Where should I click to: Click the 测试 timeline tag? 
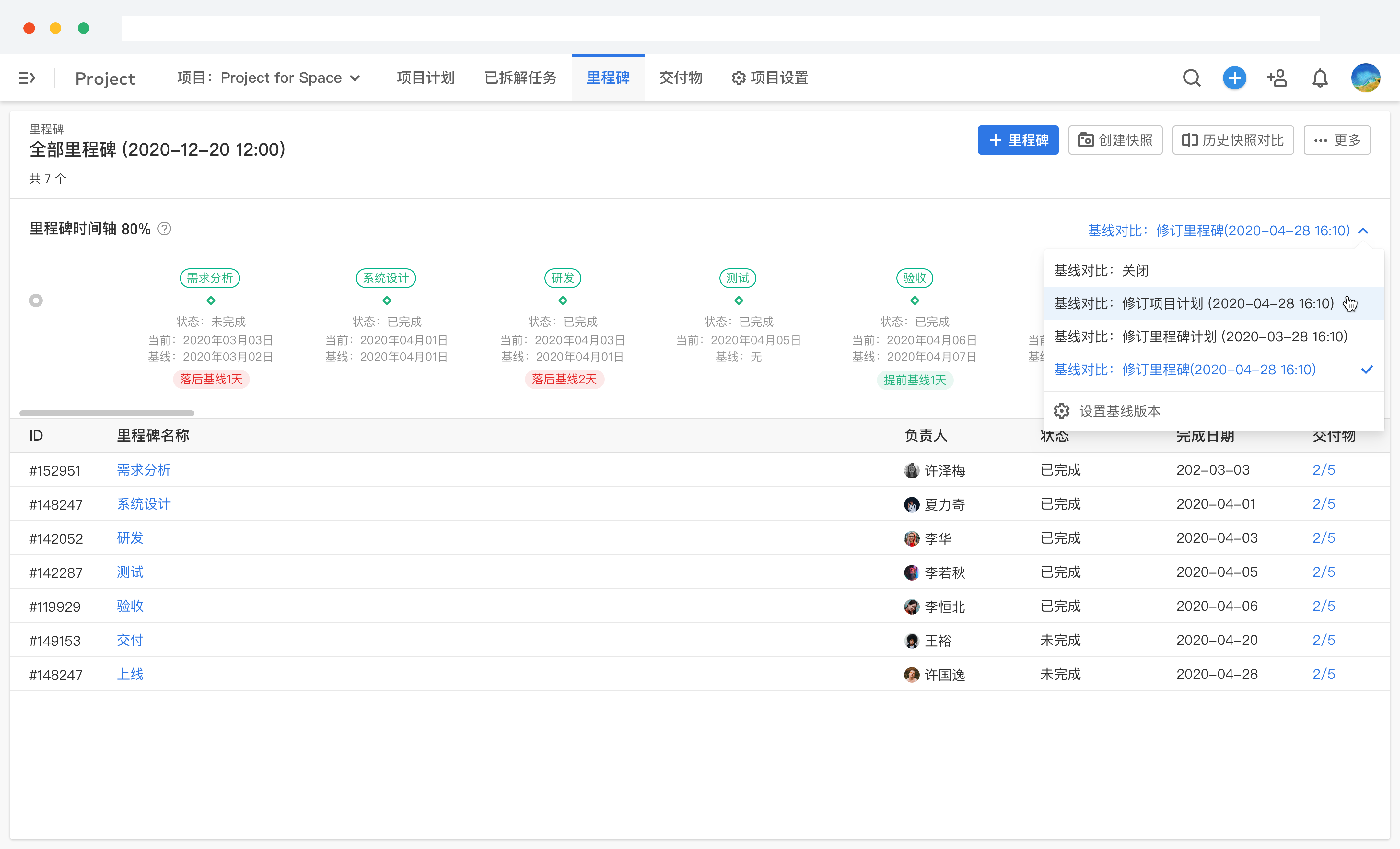[738, 278]
